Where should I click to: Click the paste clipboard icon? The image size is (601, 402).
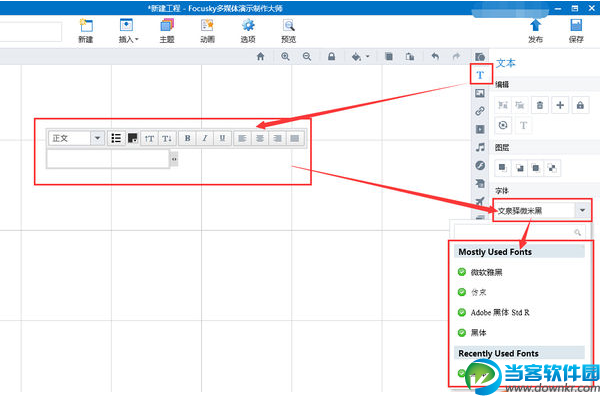pos(410,57)
